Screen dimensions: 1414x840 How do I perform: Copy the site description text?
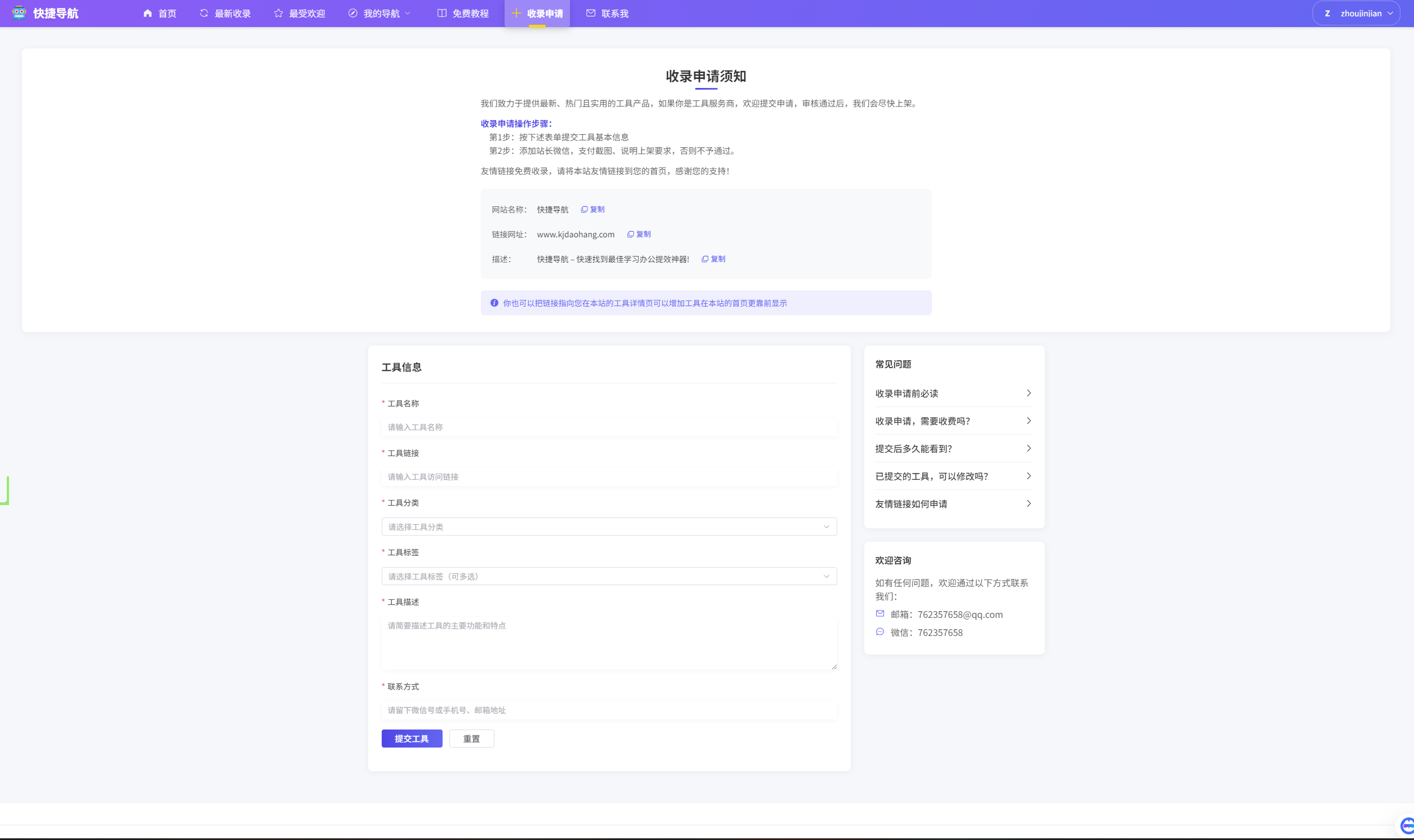coord(713,259)
